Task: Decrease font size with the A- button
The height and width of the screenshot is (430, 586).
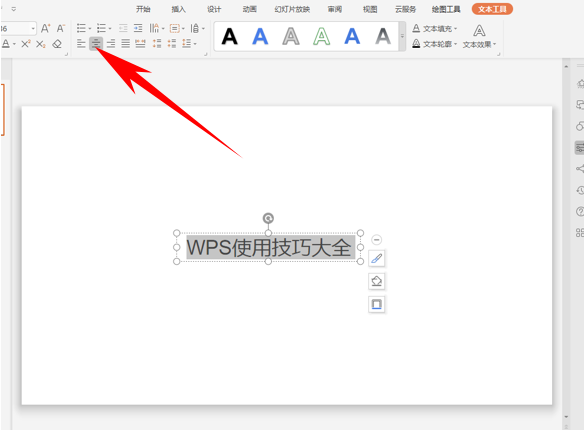Action: pos(61,28)
